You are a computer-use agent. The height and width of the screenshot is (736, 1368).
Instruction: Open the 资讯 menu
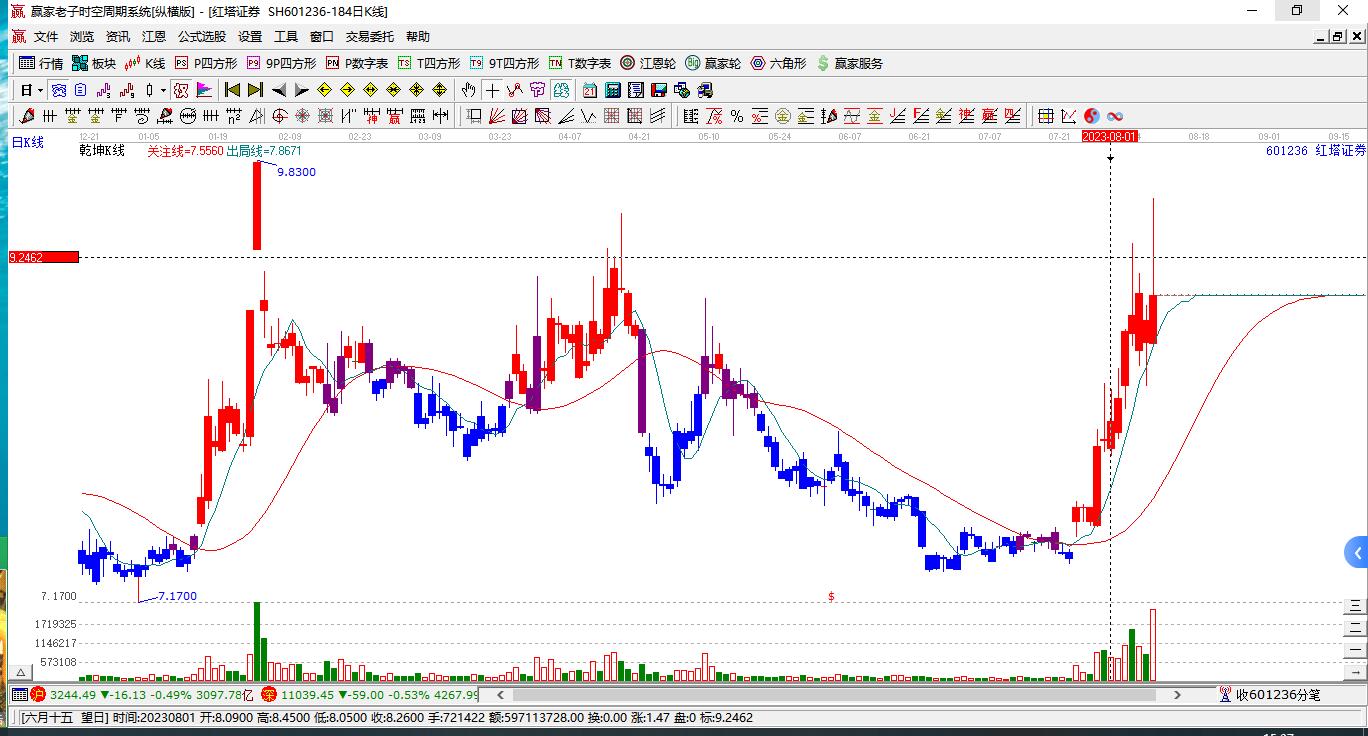coord(118,37)
